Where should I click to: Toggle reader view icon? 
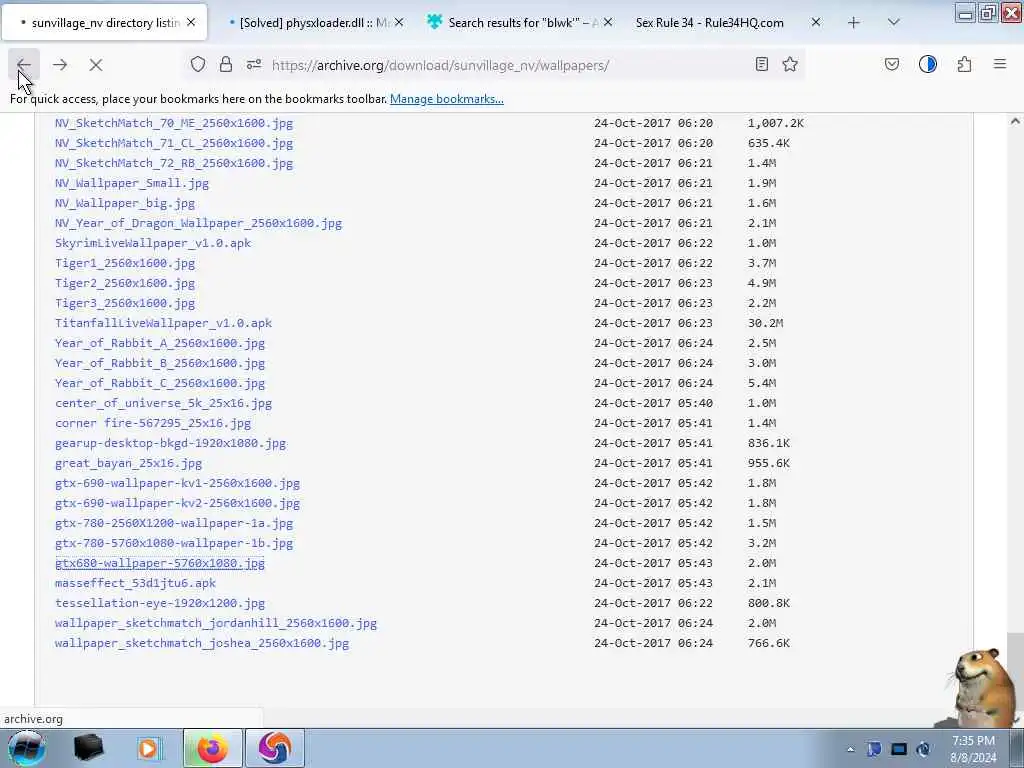tap(761, 64)
